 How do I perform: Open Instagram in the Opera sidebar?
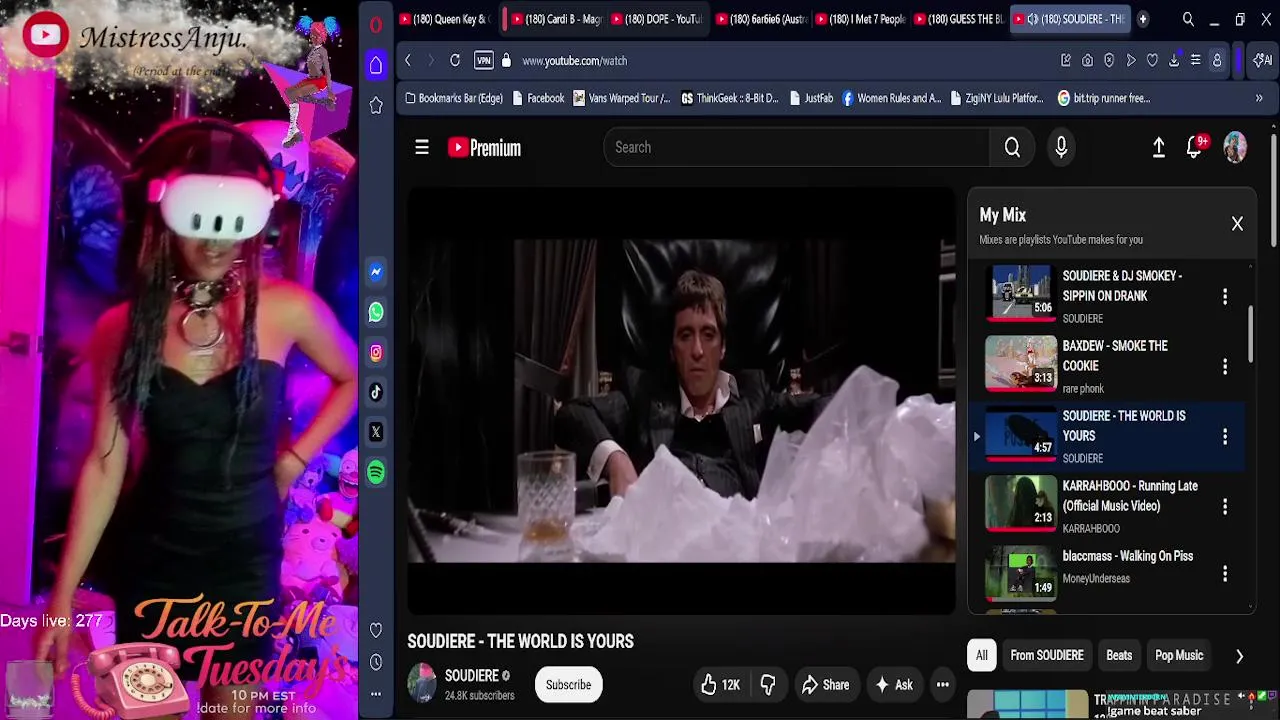(376, 352)
